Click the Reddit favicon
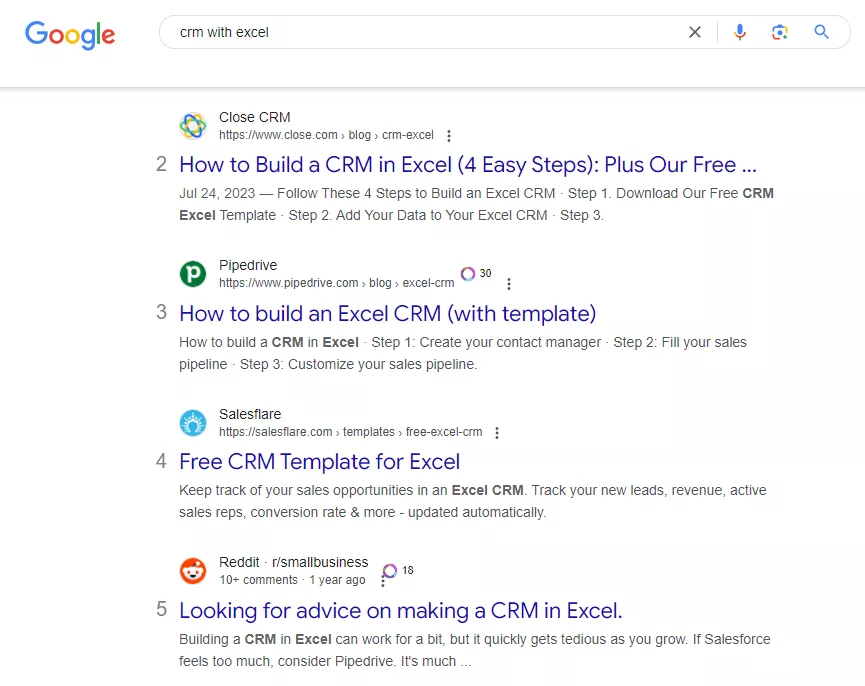 point(193,571)
